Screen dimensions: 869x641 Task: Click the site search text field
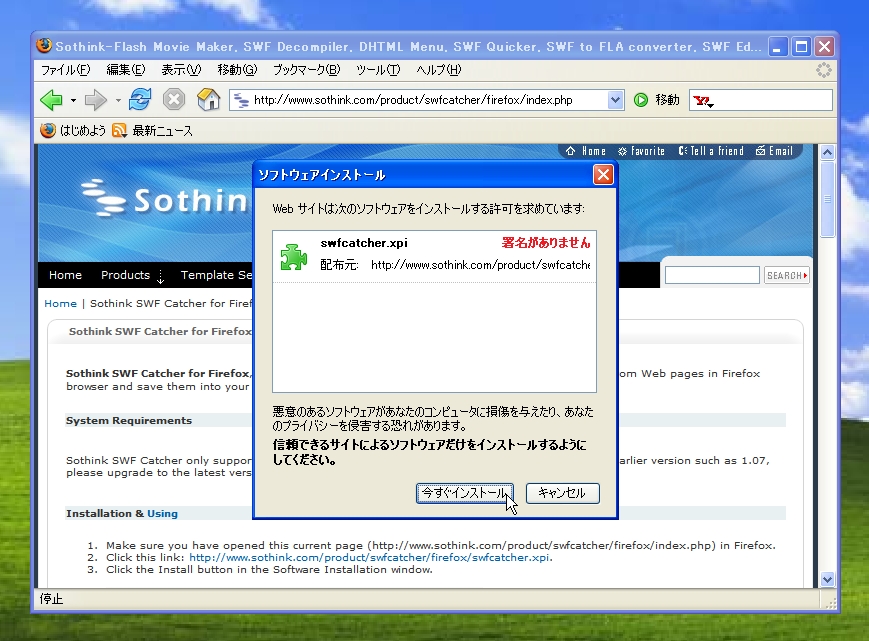click(x=712, y=275)
